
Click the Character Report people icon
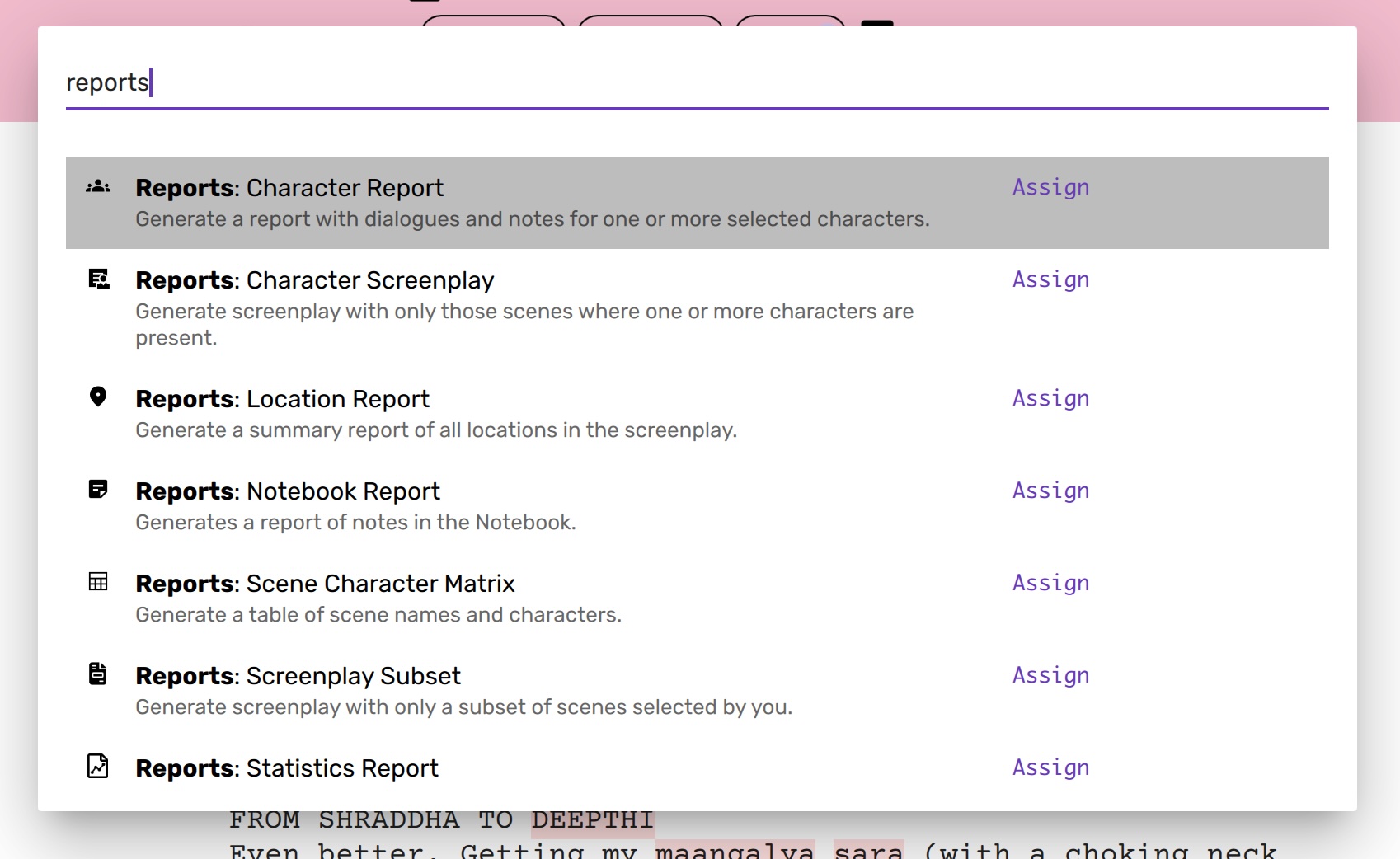[98, 186]
